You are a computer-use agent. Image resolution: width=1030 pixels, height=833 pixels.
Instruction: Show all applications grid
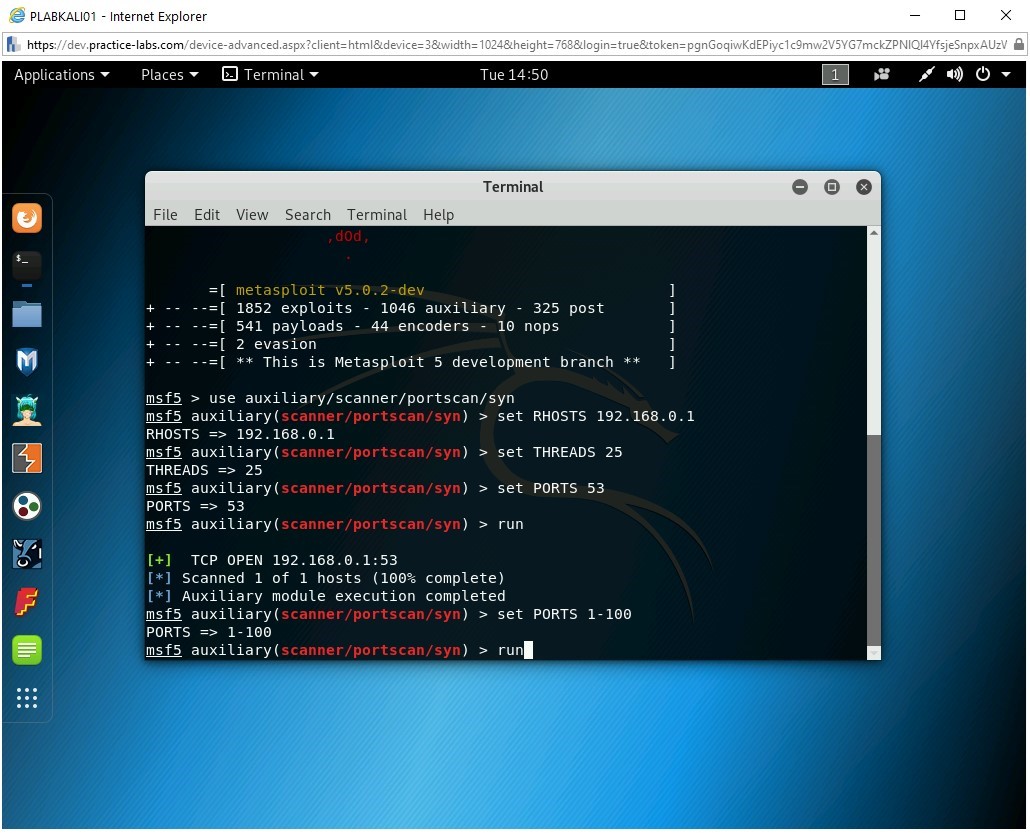(27, 698)
